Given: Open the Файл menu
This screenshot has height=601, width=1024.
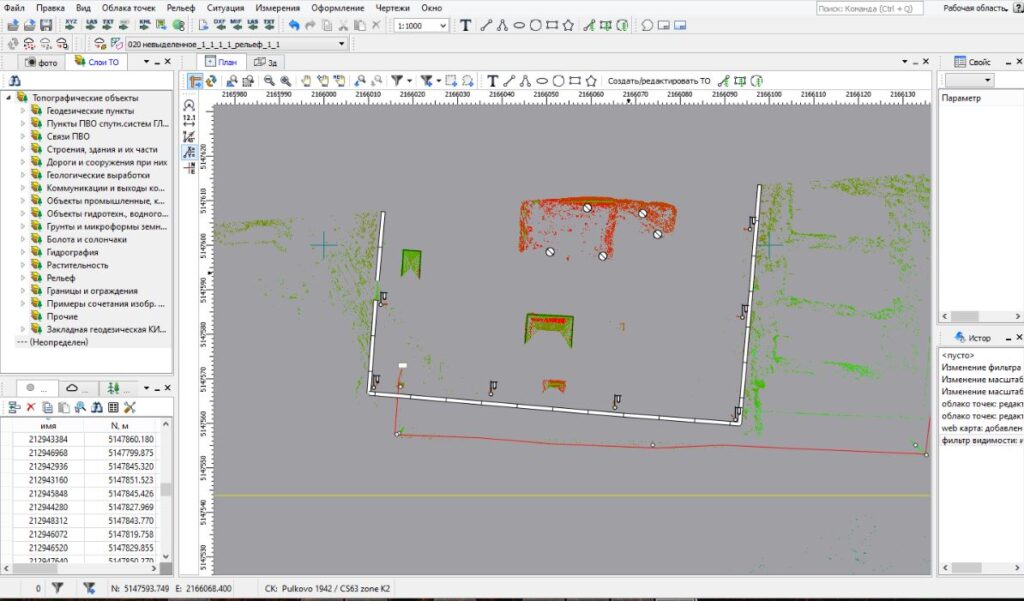Looking at the screenshot, I should pos(14,8).
